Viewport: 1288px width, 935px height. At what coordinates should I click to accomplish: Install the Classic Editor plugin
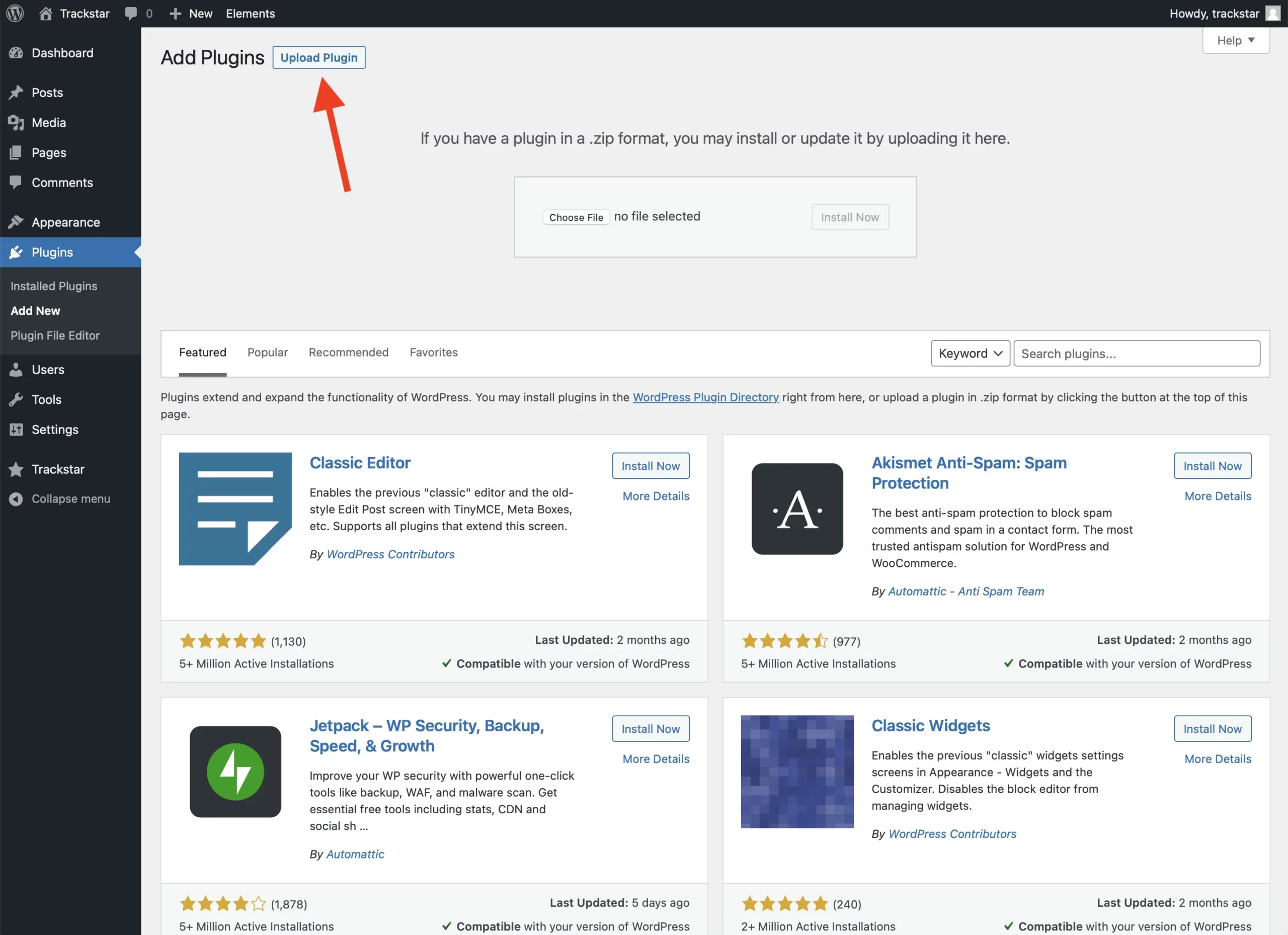coord(650,466)
